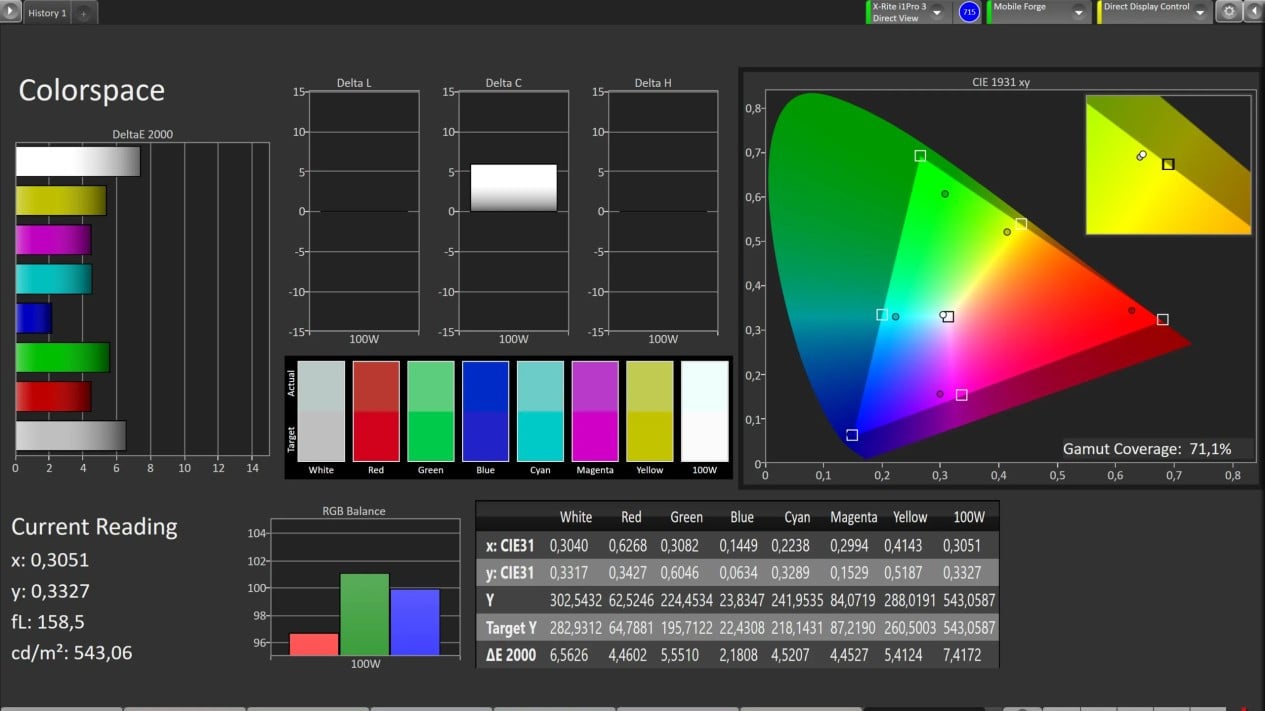Click the yellow bar in the DeltaE 2000 chart
1265x711 pixels.
61,201
